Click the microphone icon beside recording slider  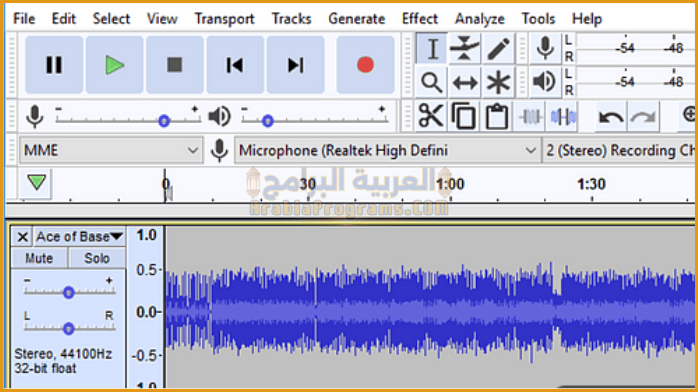coord(35,117)
